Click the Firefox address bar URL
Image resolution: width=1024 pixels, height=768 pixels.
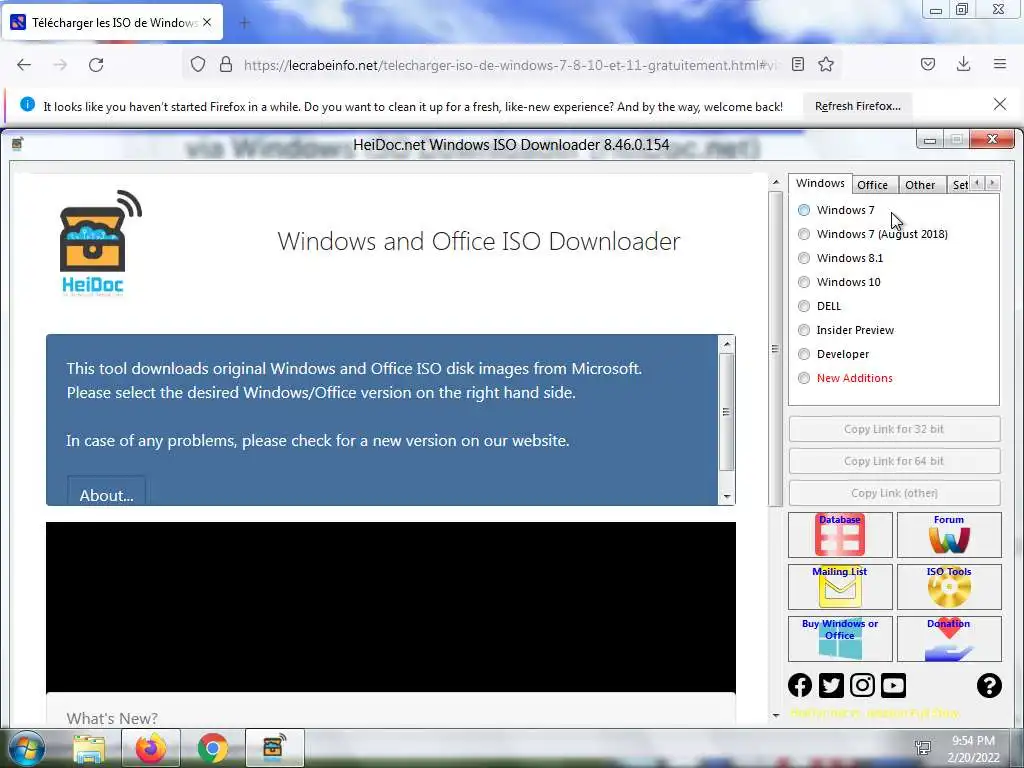[x=509, y=65]
